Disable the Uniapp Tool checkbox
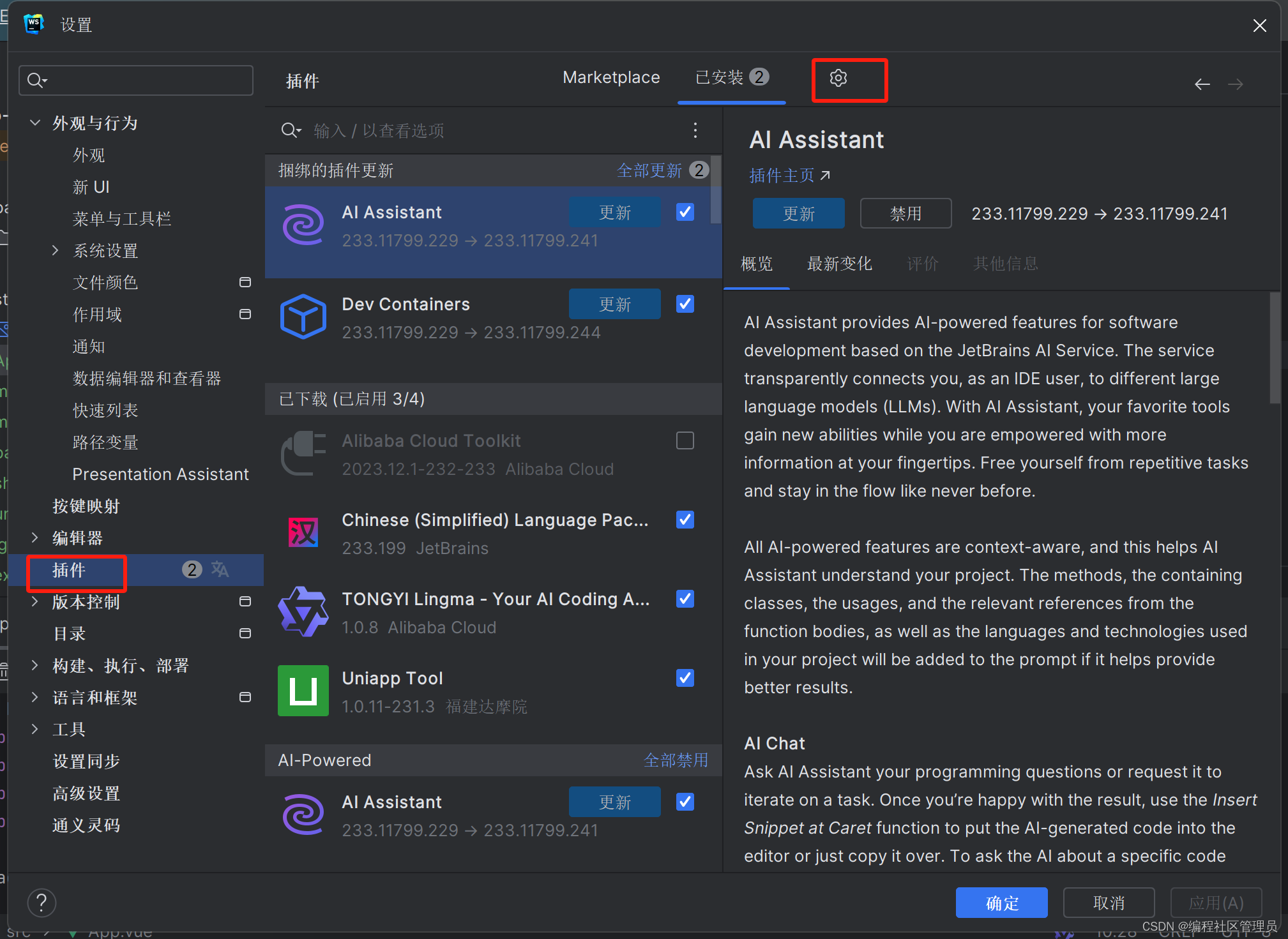1288x939 pixels. pyautogui.click(x=684, y=677)
